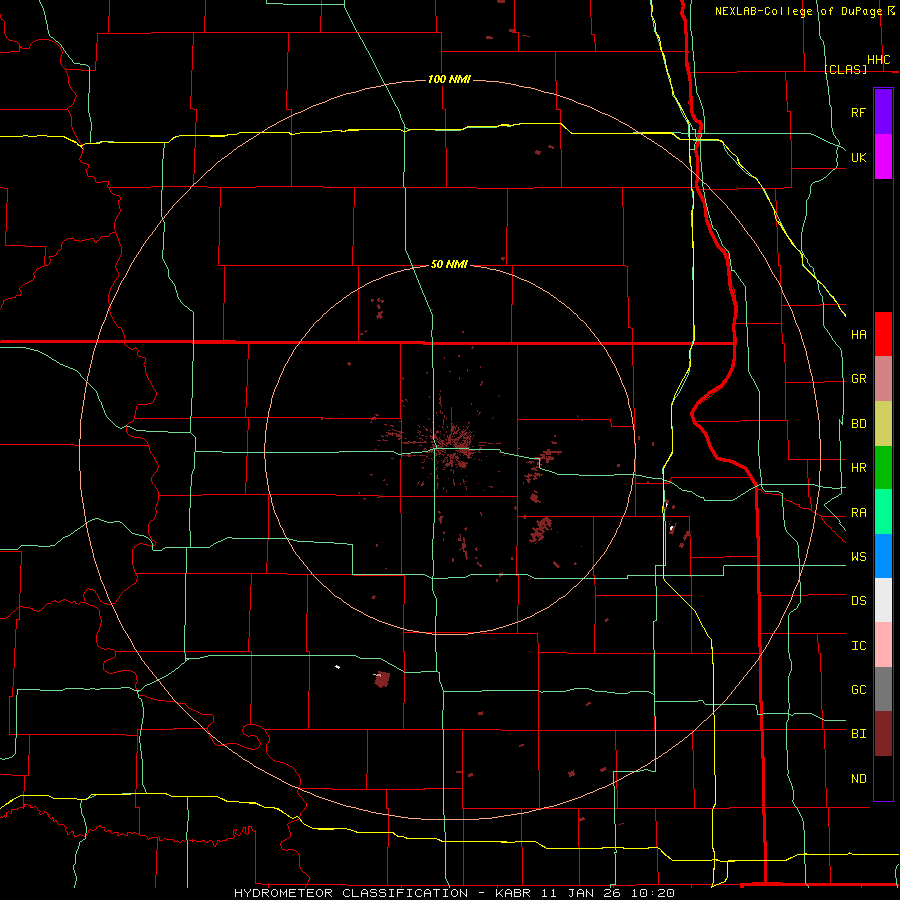Click the dark red BI swatch
900x900 pixels.
(883, 734)
